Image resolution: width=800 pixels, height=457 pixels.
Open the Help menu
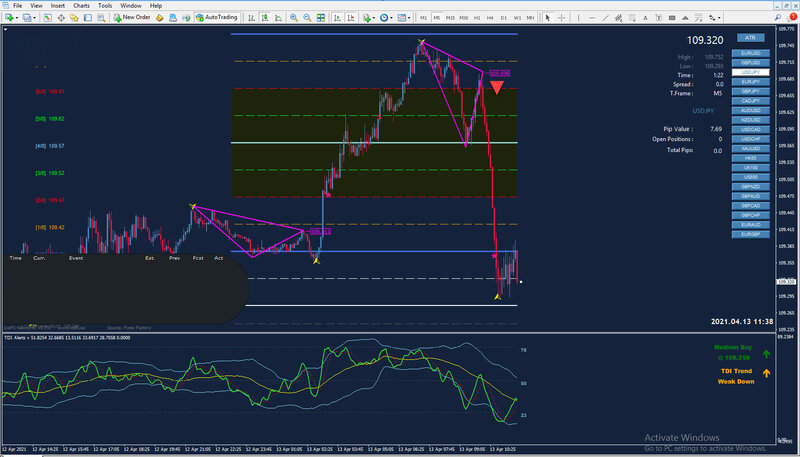pyautogui.click(x=156, y=6)
